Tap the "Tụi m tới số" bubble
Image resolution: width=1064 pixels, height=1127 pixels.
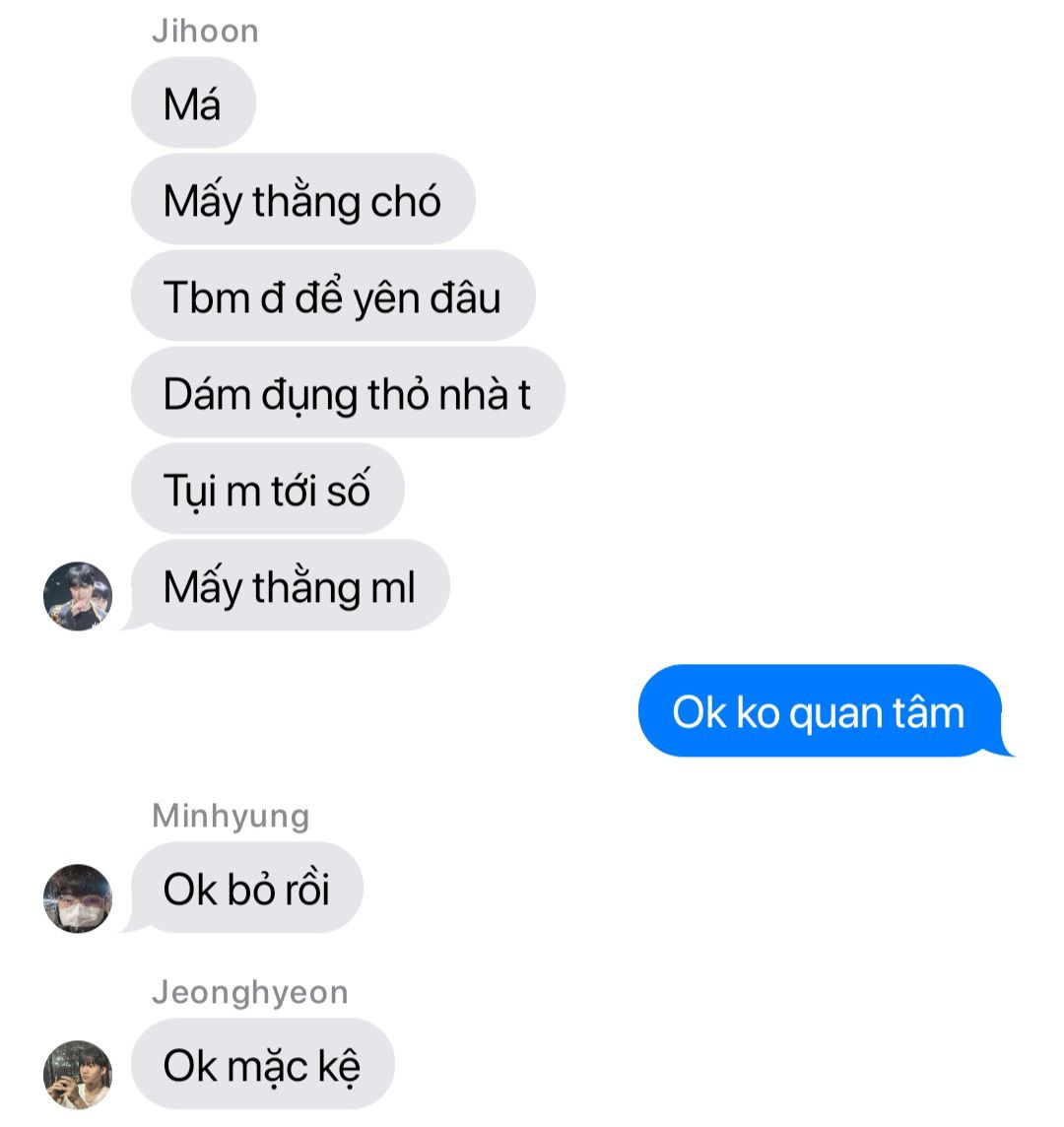click(x=267, y=489)
